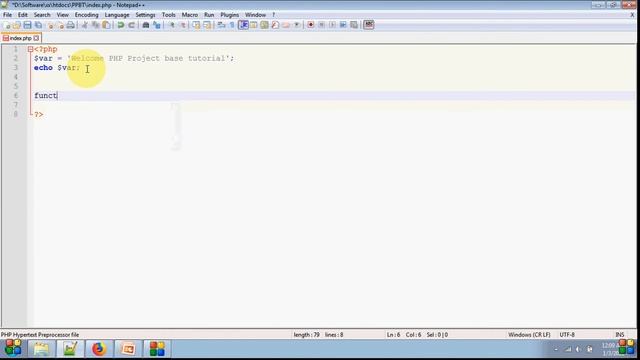The image size is (640, 360).
Task: Click the stop macro recording icon
Action: (322, 25)
